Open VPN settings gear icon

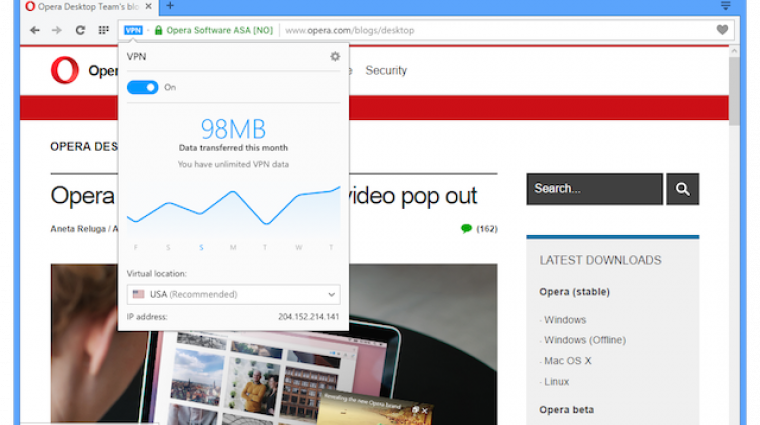[x=335, y=57]
